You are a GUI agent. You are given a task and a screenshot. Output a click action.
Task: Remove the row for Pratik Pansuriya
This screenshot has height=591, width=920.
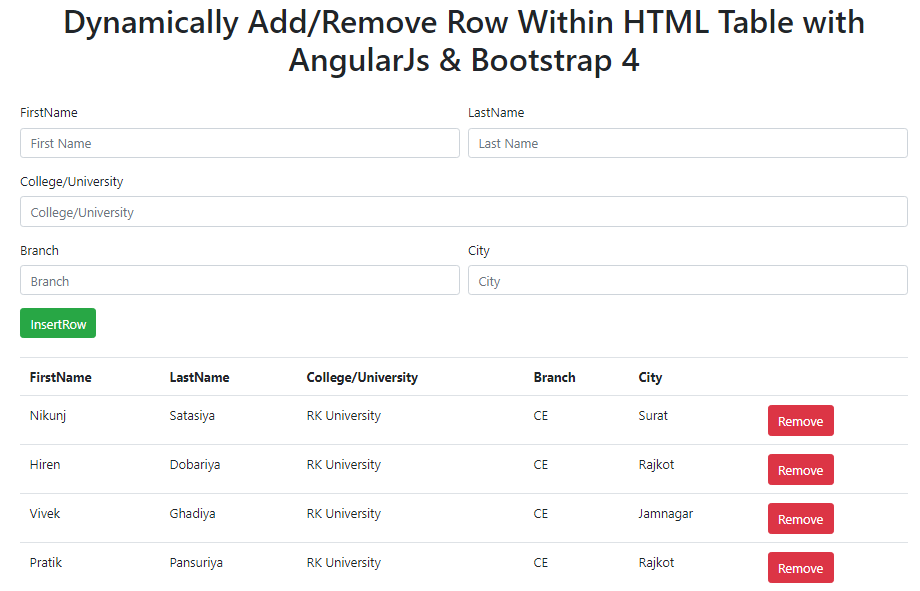point(800,567)
